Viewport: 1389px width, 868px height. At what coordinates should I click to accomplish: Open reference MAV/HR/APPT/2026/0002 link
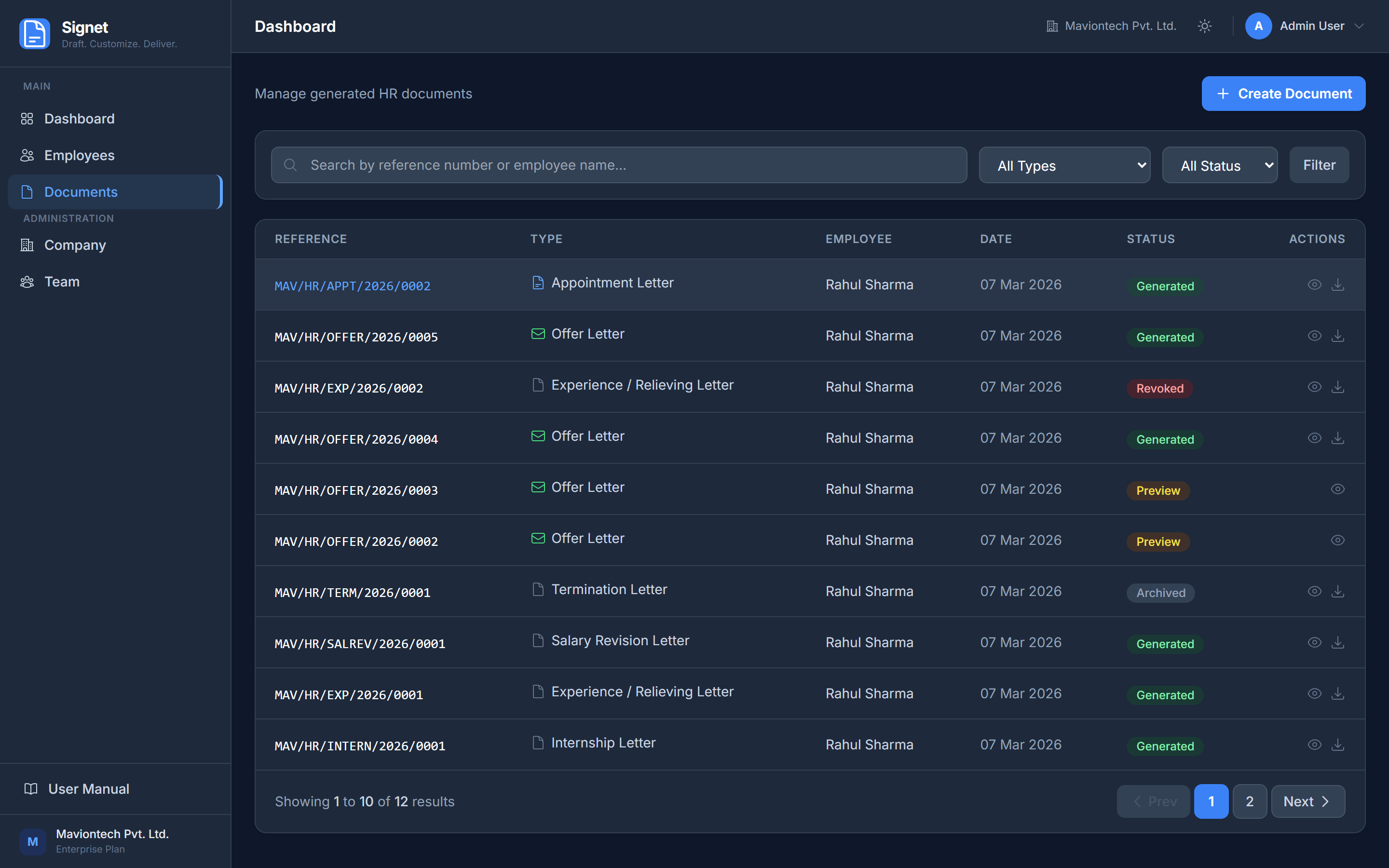coord(353,286)
